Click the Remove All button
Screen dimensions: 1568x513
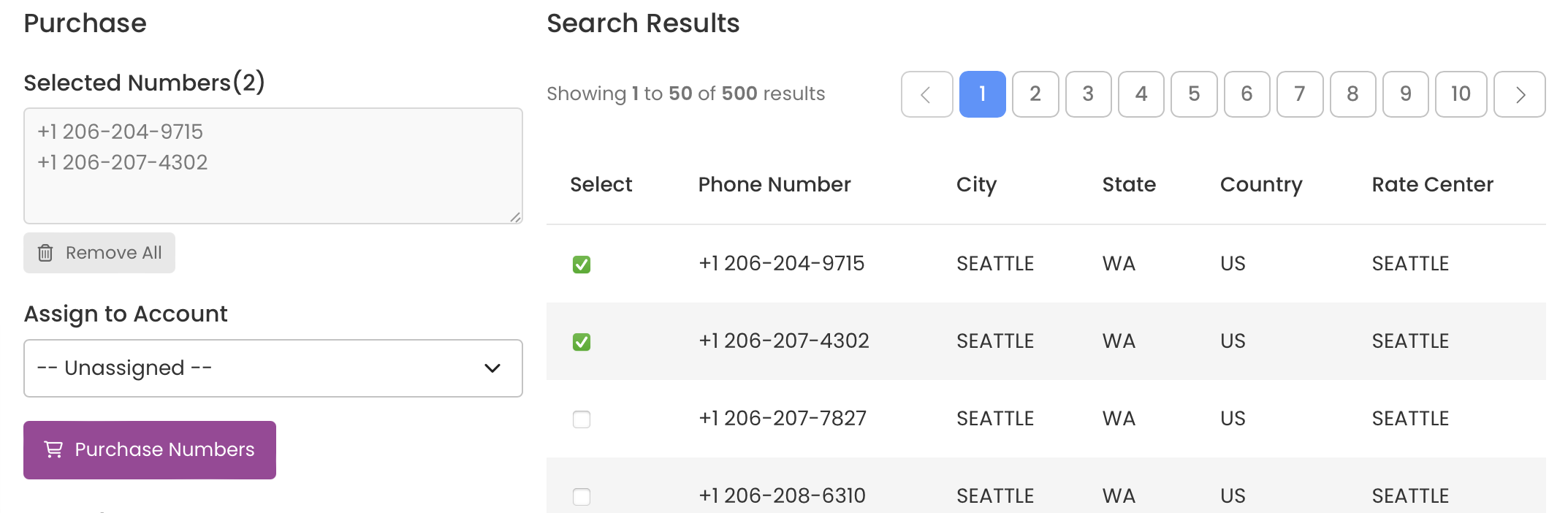pos(99,253)
